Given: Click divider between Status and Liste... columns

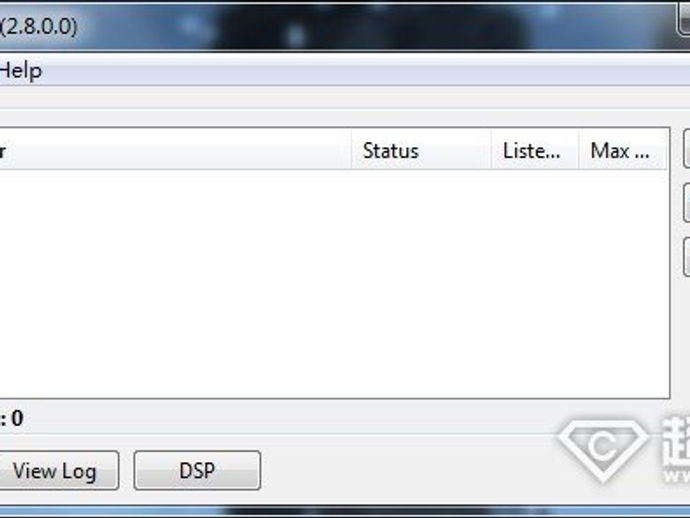Looking at the screenshot, I should click(491, 151).
